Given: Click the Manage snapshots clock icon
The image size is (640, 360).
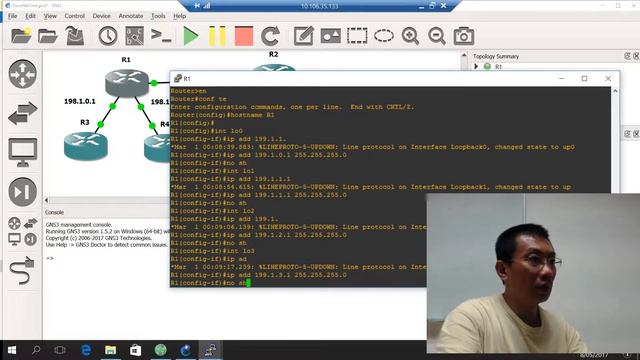Looking at the screenshot, I should point(108,36).
